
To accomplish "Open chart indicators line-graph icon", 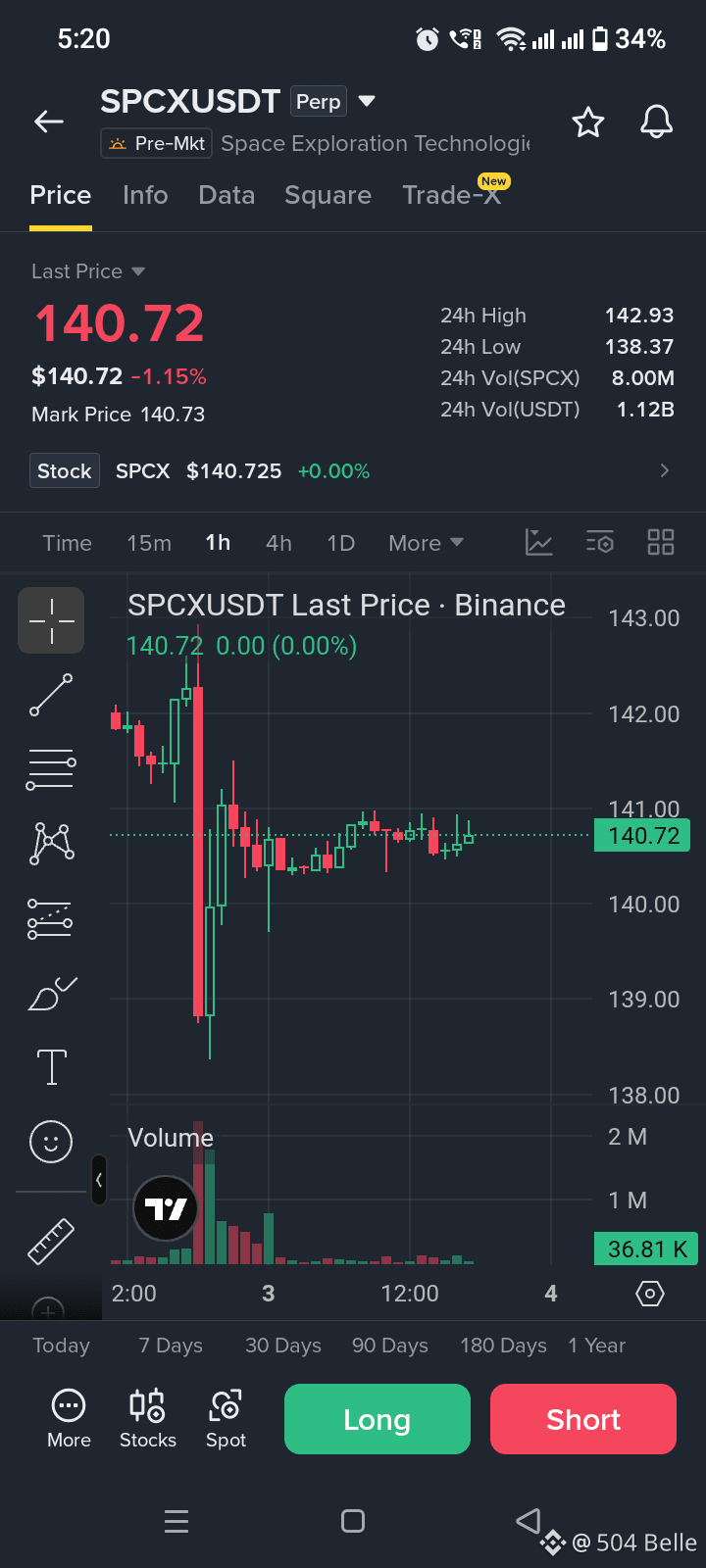I will click(539, 542).
